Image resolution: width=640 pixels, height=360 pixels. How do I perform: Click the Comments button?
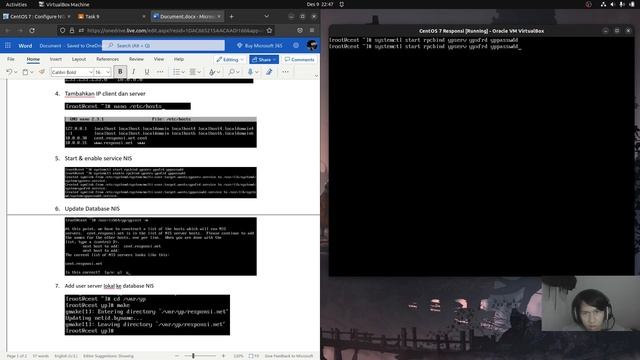tap(299, 60)
